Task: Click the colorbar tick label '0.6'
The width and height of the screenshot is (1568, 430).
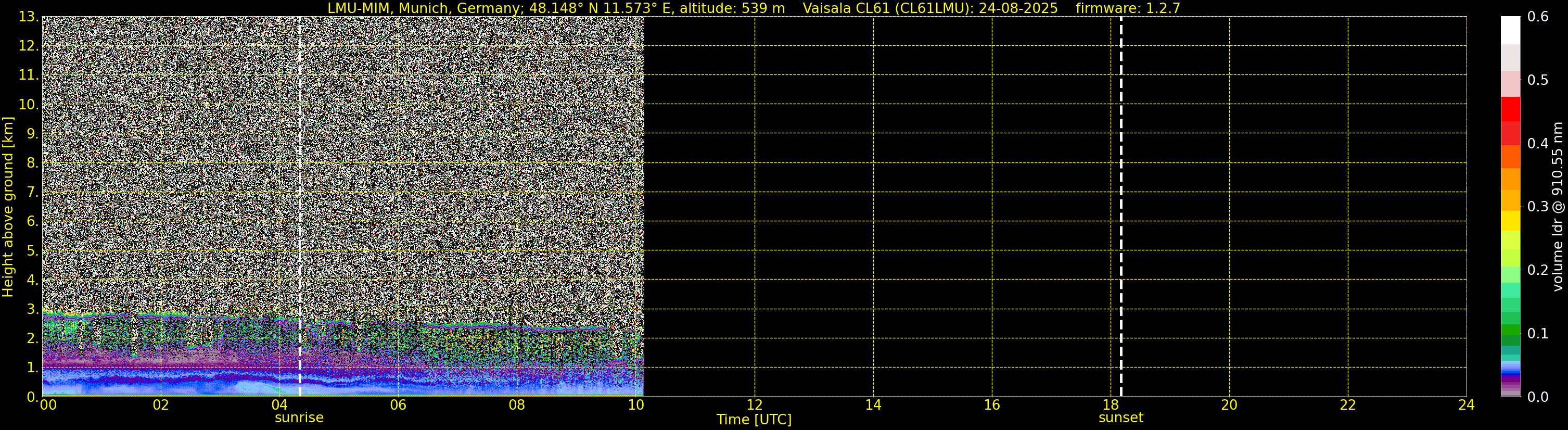Action: point(1538,17)
